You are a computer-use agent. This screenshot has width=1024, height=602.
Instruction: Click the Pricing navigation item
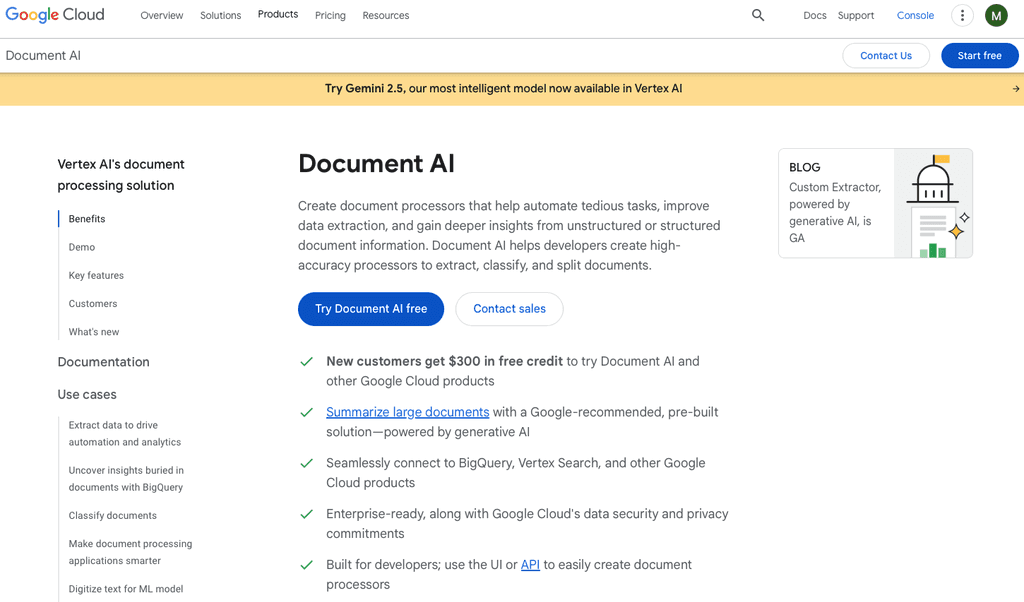330,15
